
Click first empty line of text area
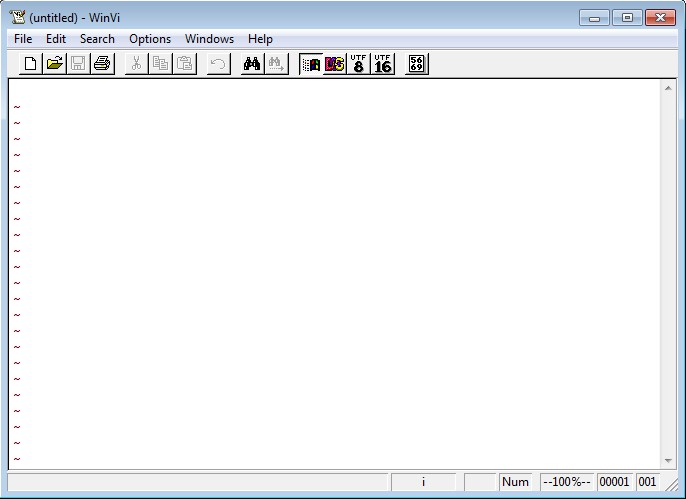tap(335, 91)
